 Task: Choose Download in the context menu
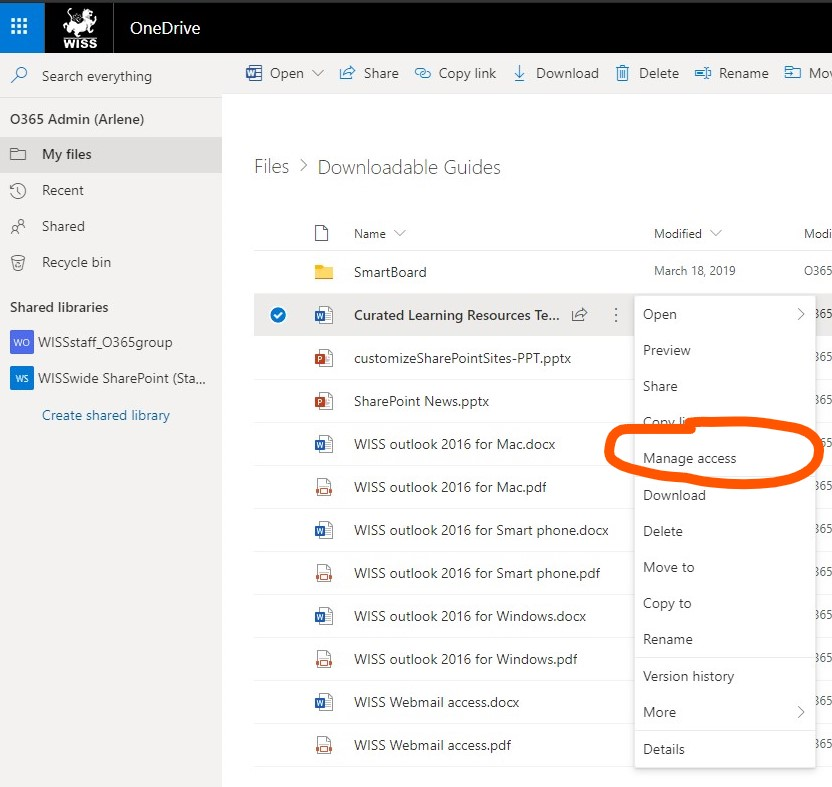724,495
